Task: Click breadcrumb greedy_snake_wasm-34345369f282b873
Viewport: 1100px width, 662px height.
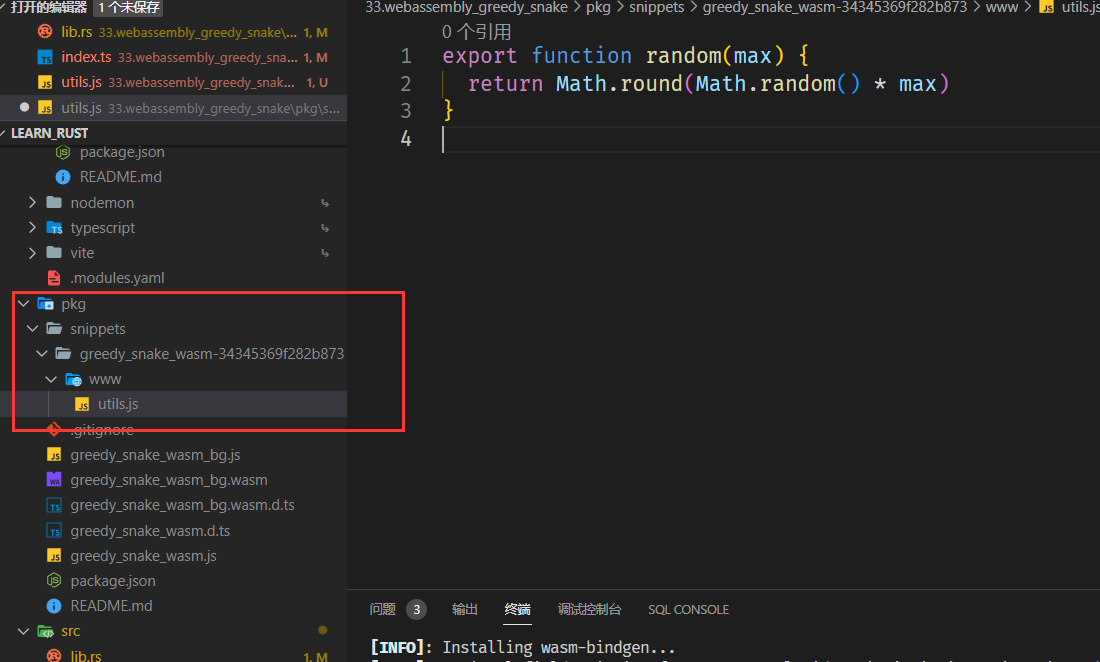Action: pyautogui.click(x=835, y=7)
